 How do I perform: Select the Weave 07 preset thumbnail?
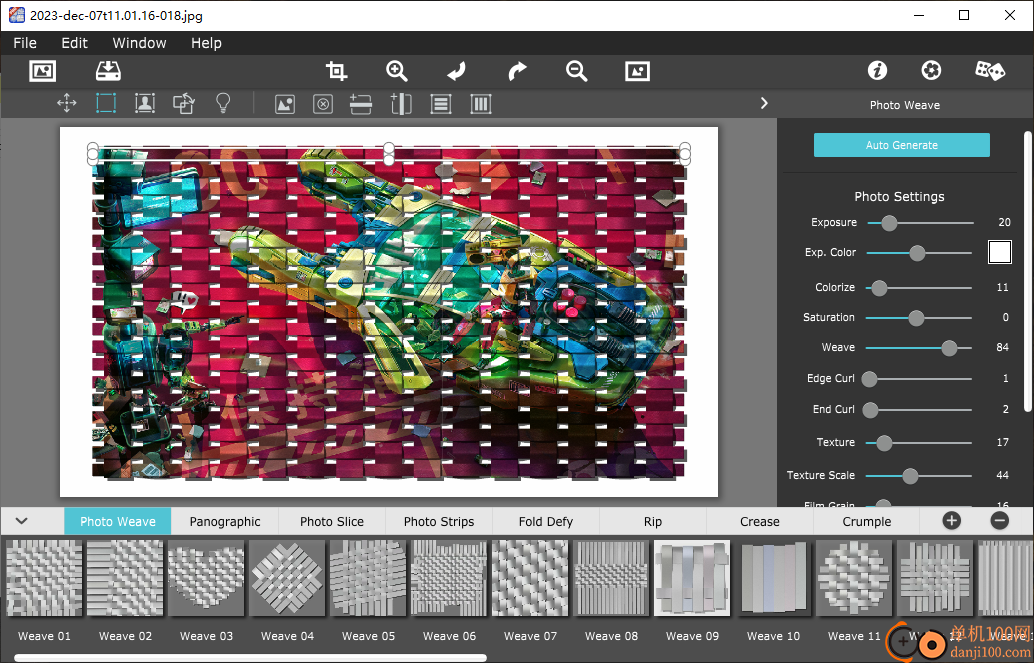click(530, 579)
